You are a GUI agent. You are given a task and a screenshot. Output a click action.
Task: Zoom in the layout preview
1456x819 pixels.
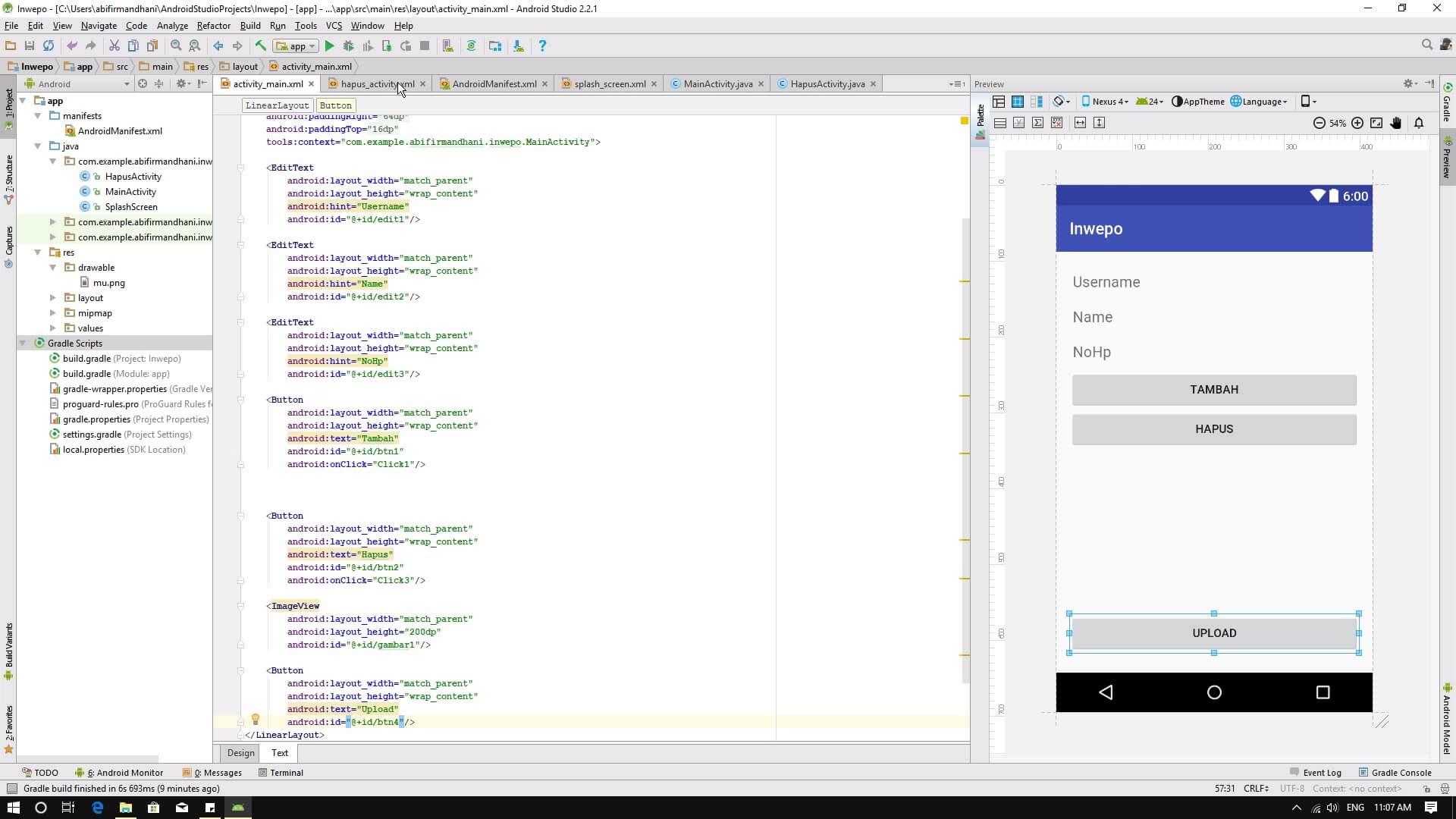click(1357, 123)
